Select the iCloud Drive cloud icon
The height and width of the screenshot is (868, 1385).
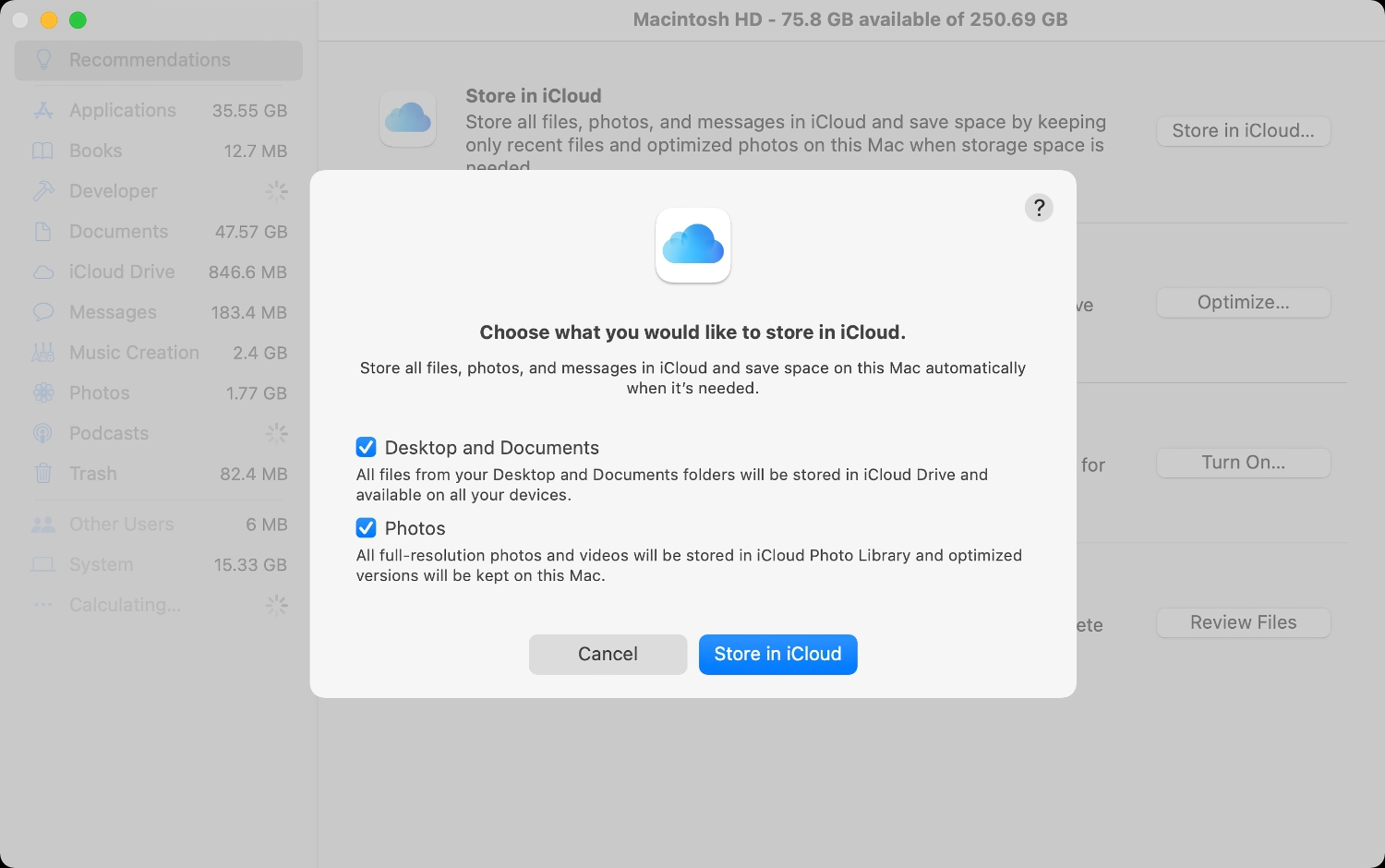pos(42,271)
